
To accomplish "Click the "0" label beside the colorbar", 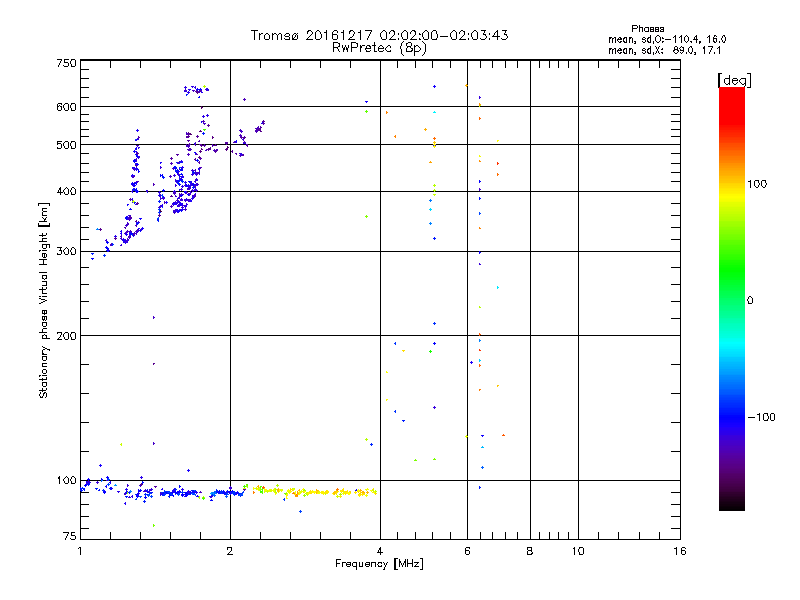I will coord(750,300).
